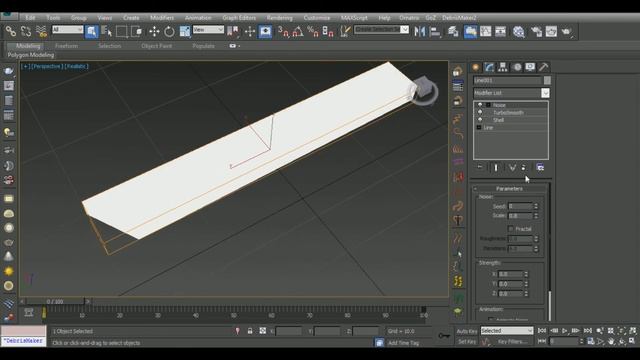The width and height of the screenshot is (640, 360).
Task: Click the object color swatch
Action: click(547, 80)
